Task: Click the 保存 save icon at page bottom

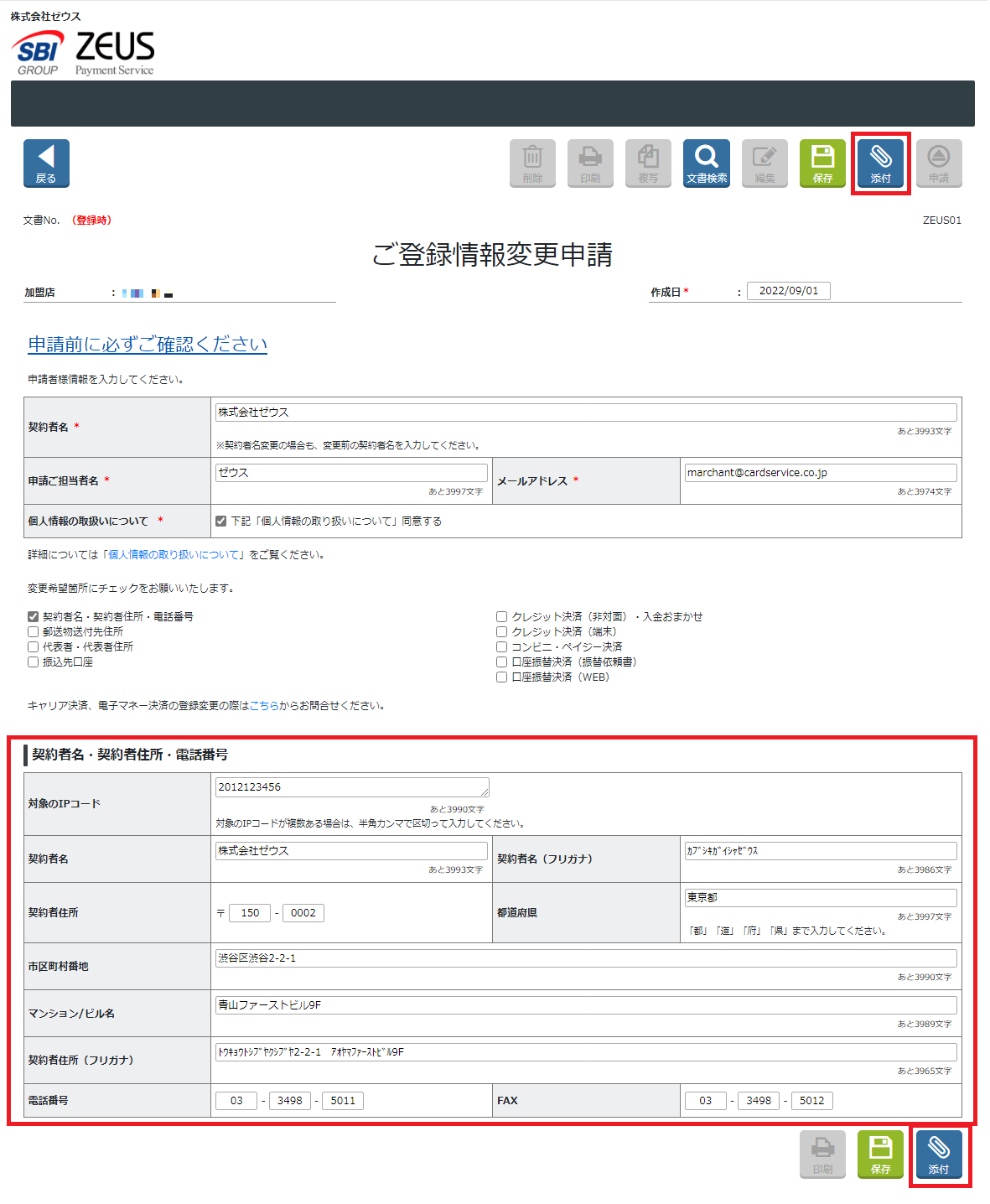Action: [x=880, y=1155]
